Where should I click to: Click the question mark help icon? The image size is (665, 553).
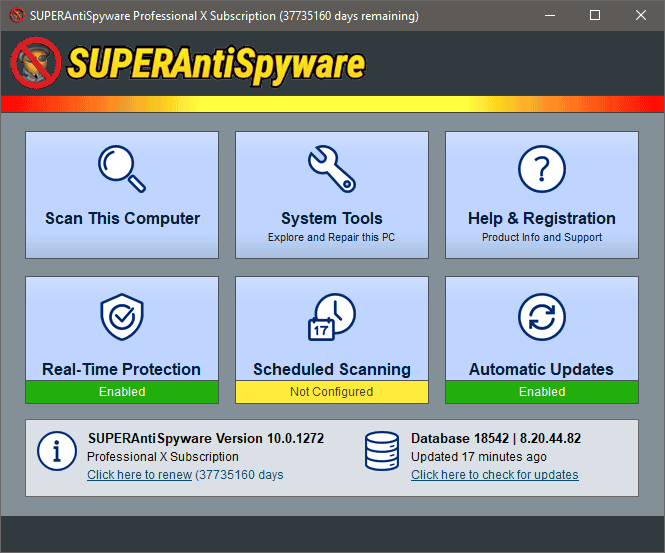[542, 169]
